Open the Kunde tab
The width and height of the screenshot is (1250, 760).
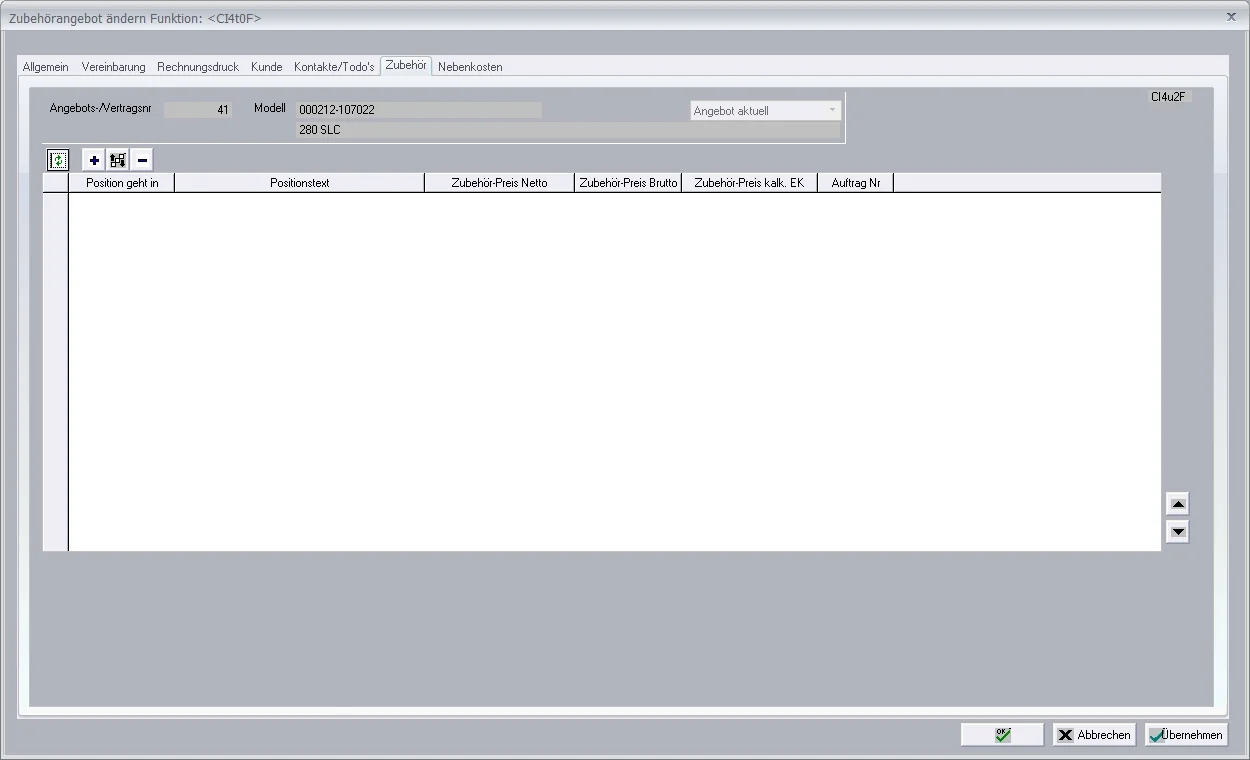coord(266,67)
